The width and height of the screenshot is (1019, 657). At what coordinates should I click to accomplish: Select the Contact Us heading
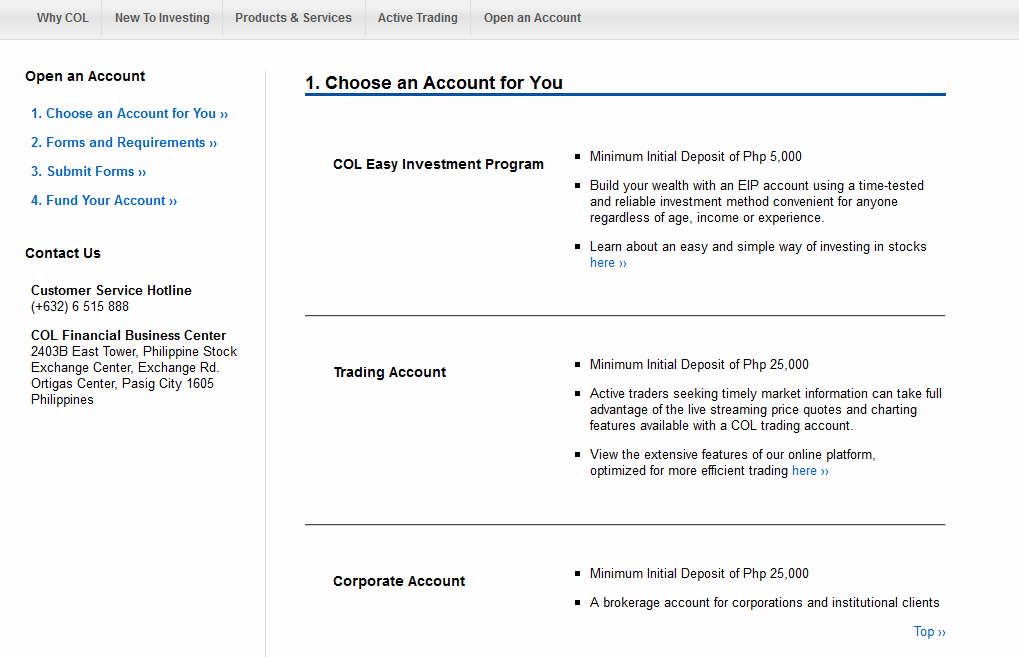63,253
